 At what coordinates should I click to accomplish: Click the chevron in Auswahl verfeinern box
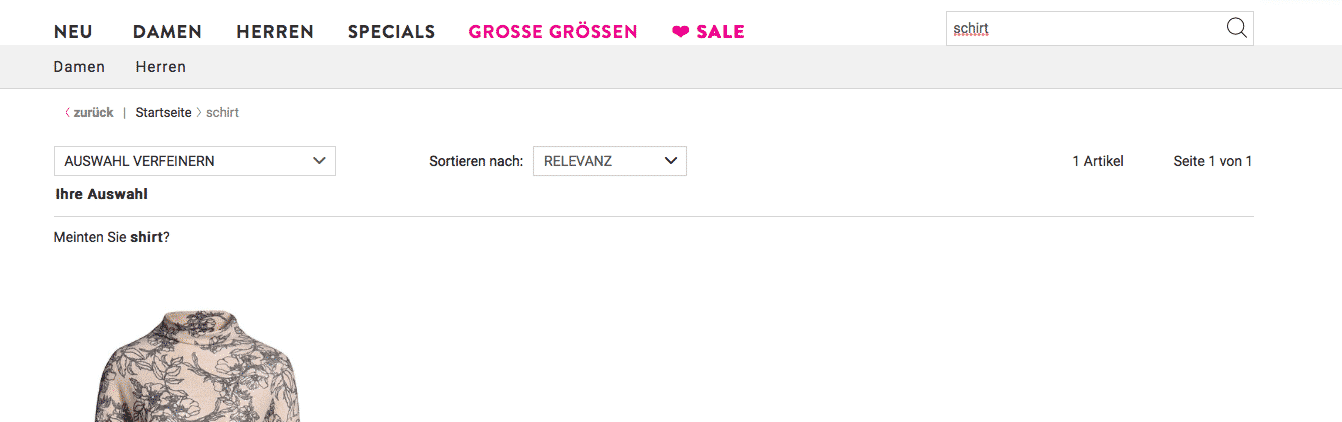[x=319, y=160]
